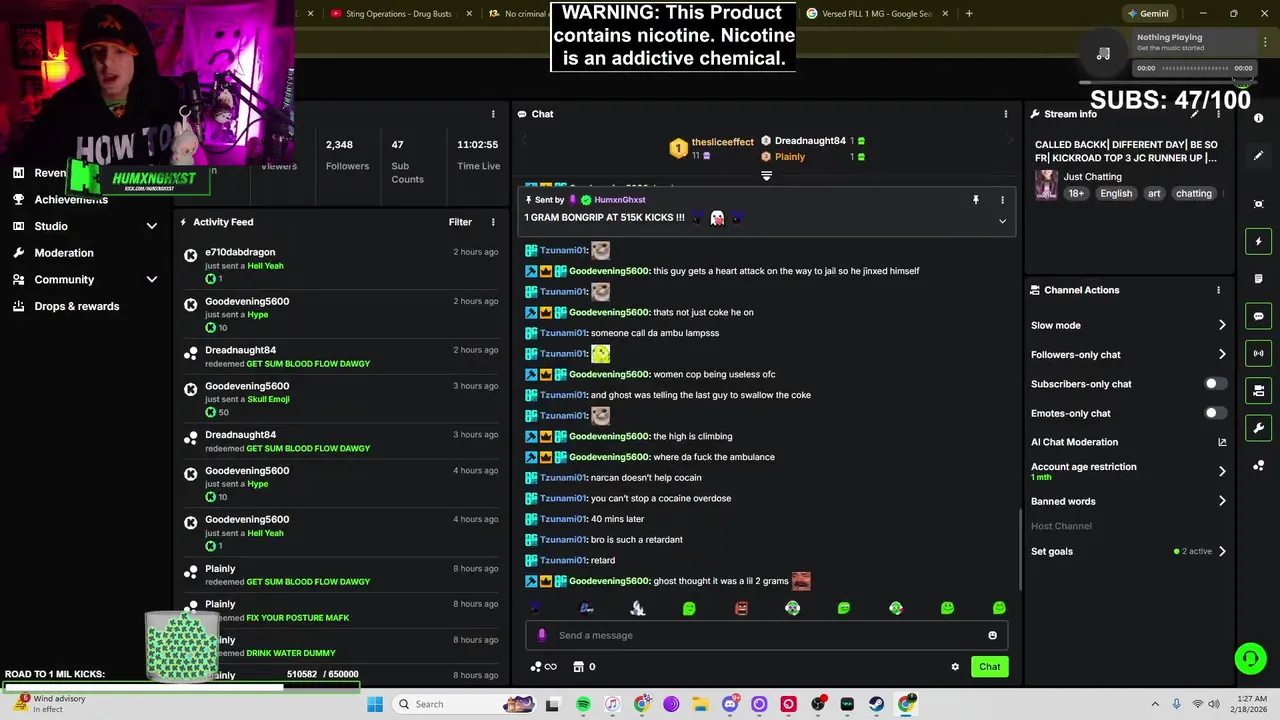Click the English stream tag
The image size is (1280, 720).
1116,194
